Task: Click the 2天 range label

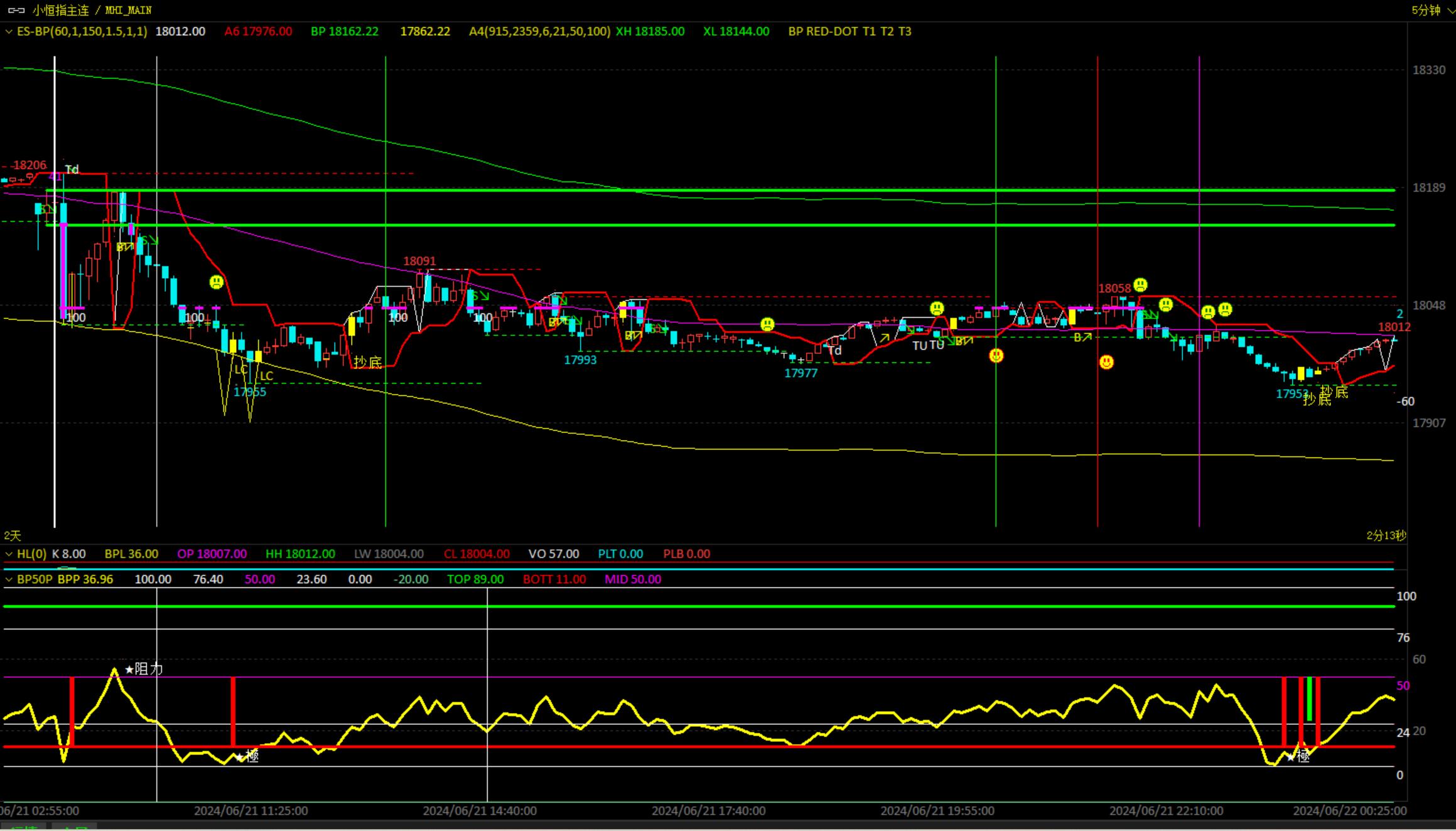Action: click(x=13, y=535)
